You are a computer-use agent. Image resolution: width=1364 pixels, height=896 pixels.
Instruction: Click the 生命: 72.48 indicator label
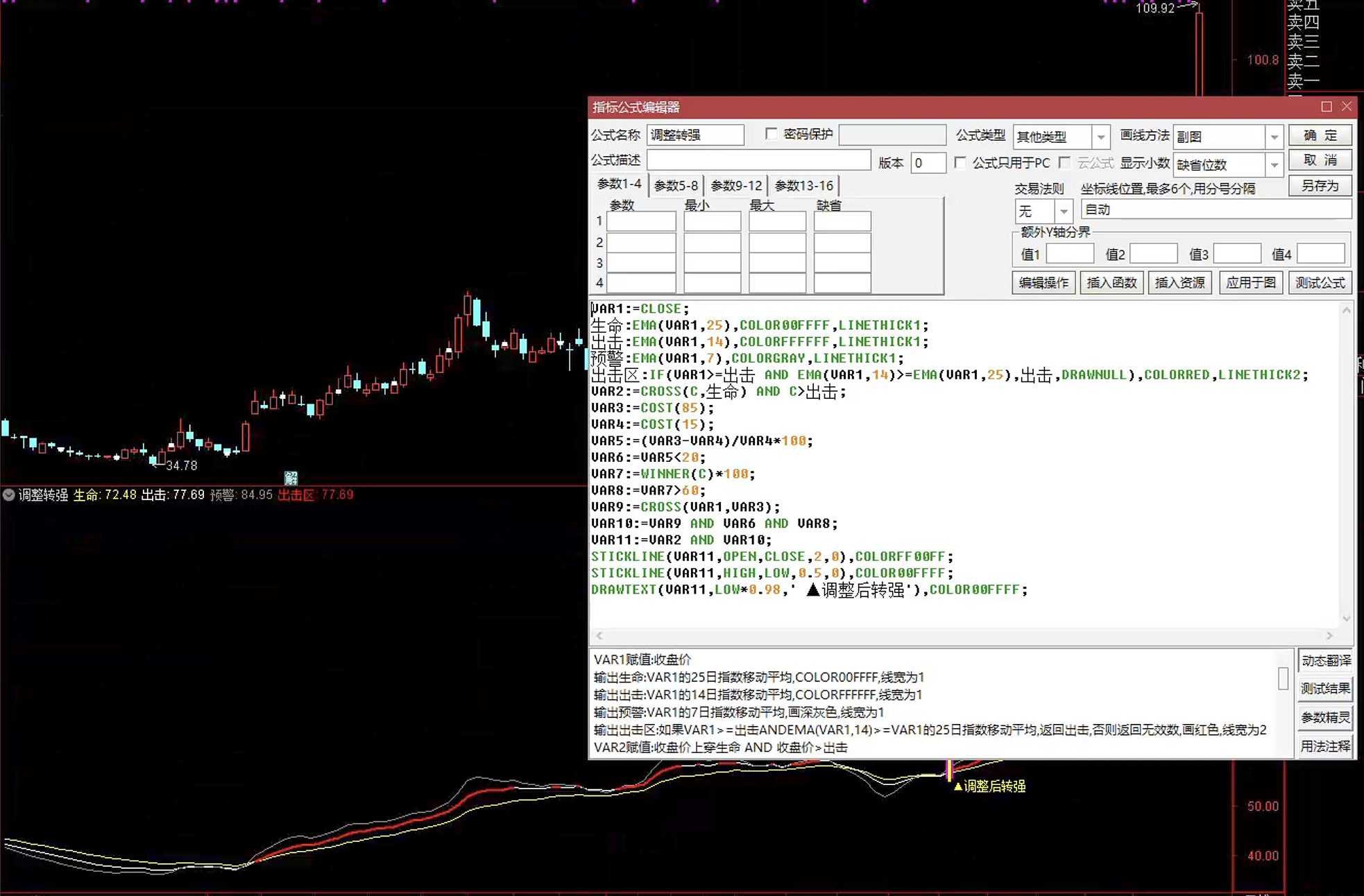tap(105, 494)
